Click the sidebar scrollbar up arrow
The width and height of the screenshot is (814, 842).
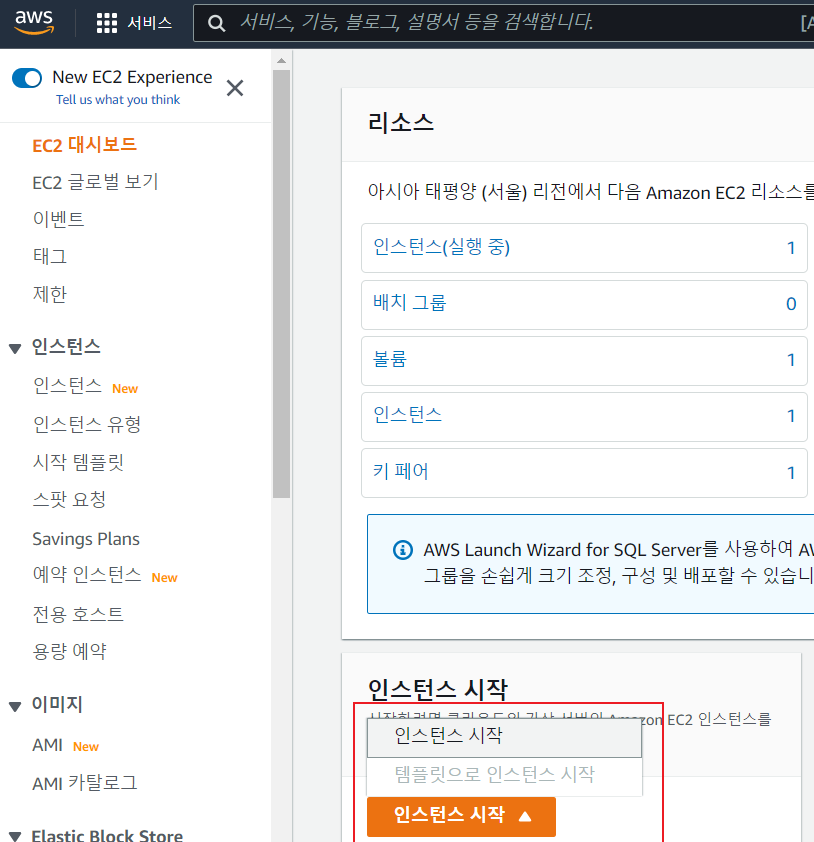281,61
